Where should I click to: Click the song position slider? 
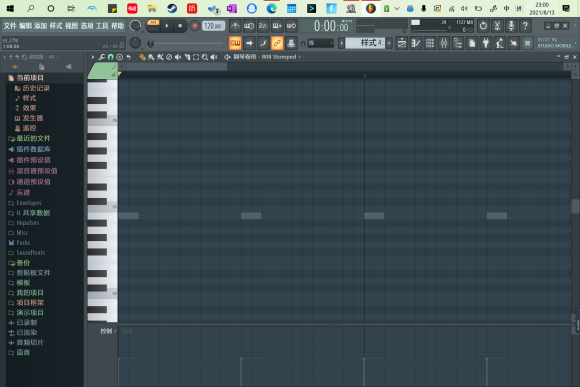pos(185,44)
